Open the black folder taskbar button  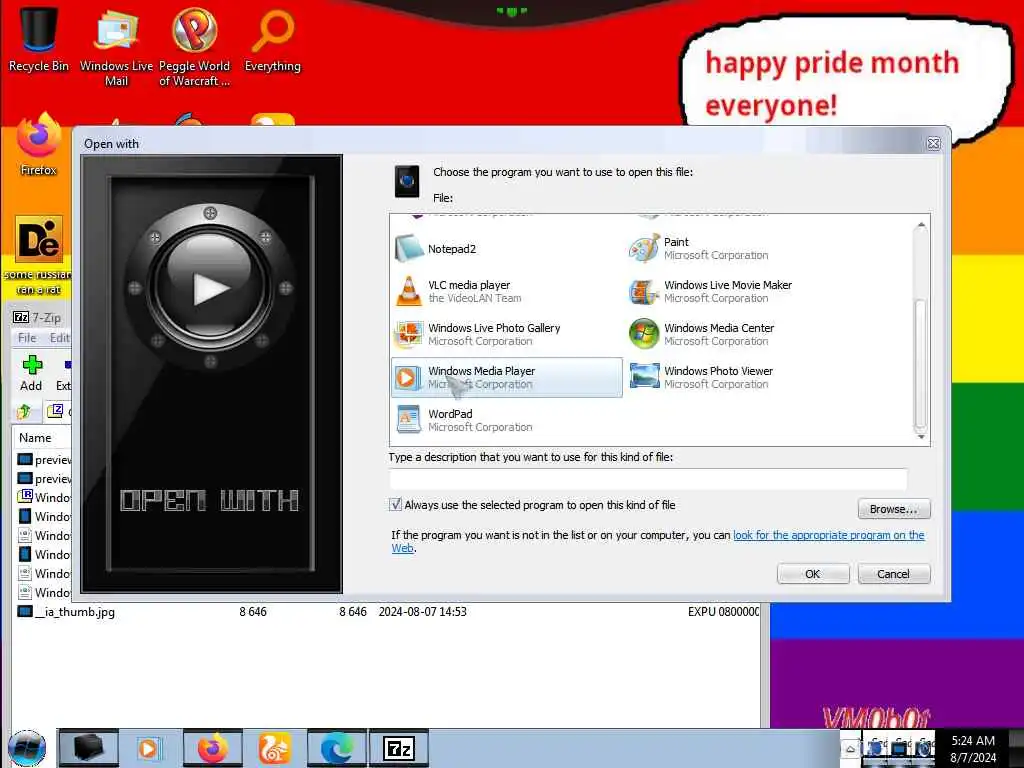pyautogui.click(x=88, y=748)
